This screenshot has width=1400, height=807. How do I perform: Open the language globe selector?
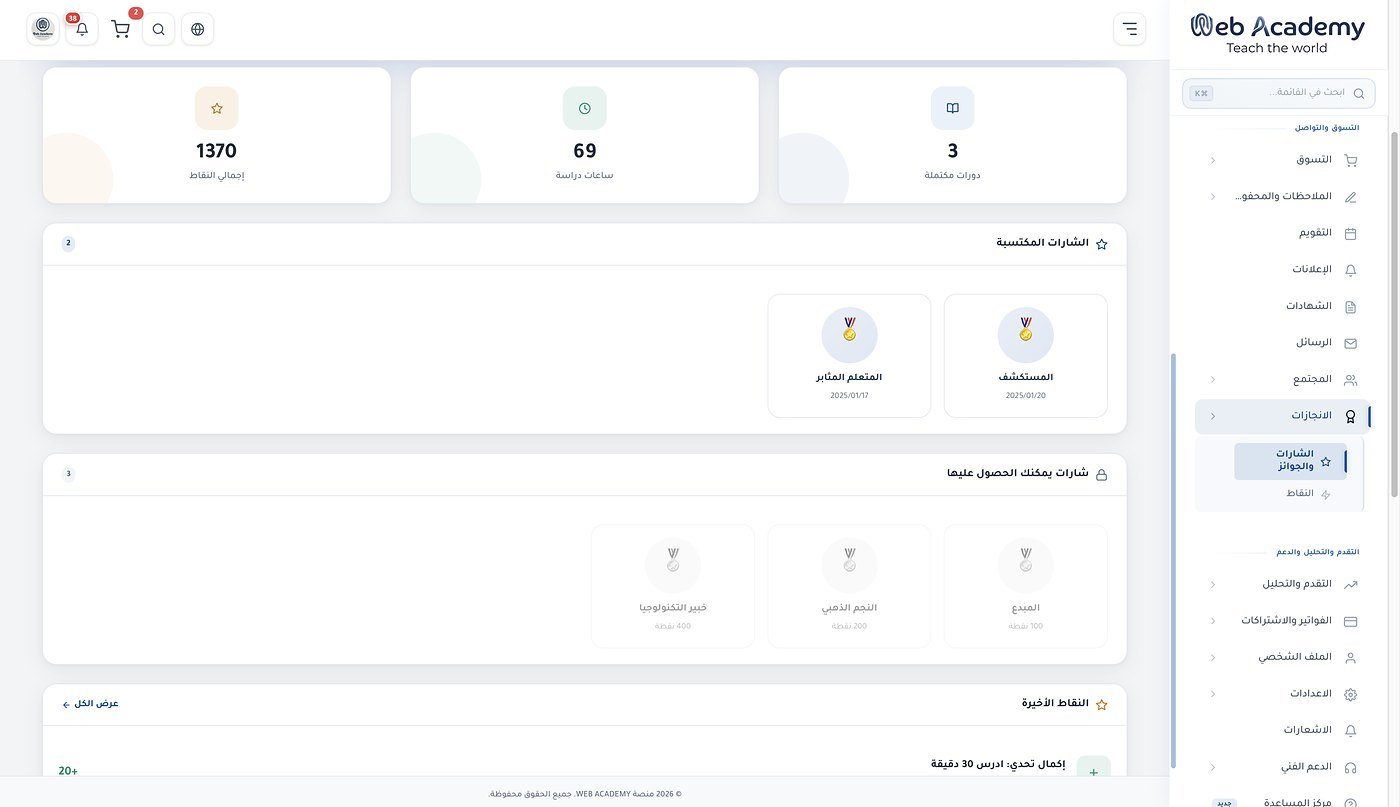198,29
